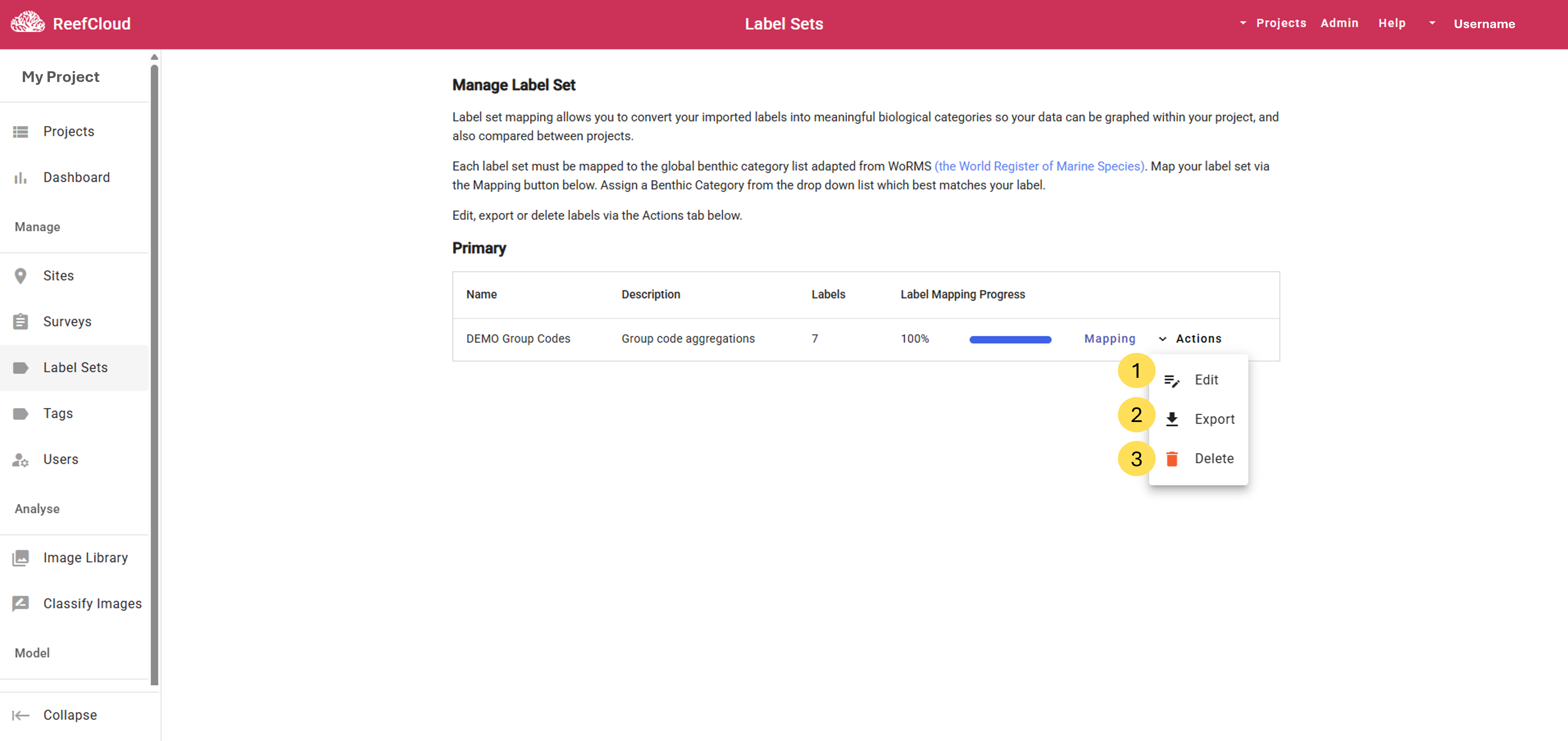This screenshot has height=741, width=1568.
Task: Open the Mapping link for DEMO Group Codes
Action: [1109, 339]
